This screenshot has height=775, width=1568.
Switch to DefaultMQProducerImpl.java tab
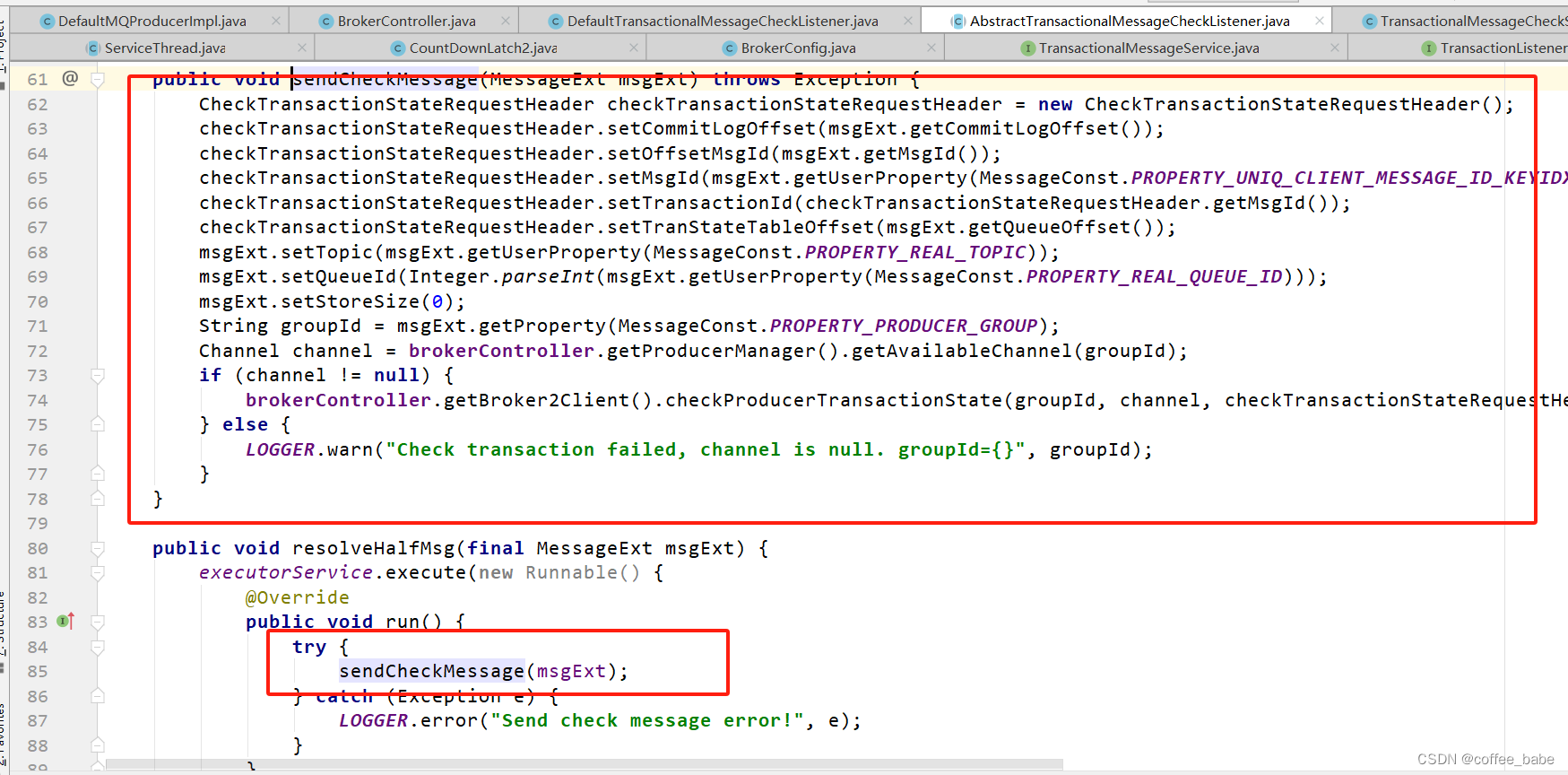pos(152,21)
